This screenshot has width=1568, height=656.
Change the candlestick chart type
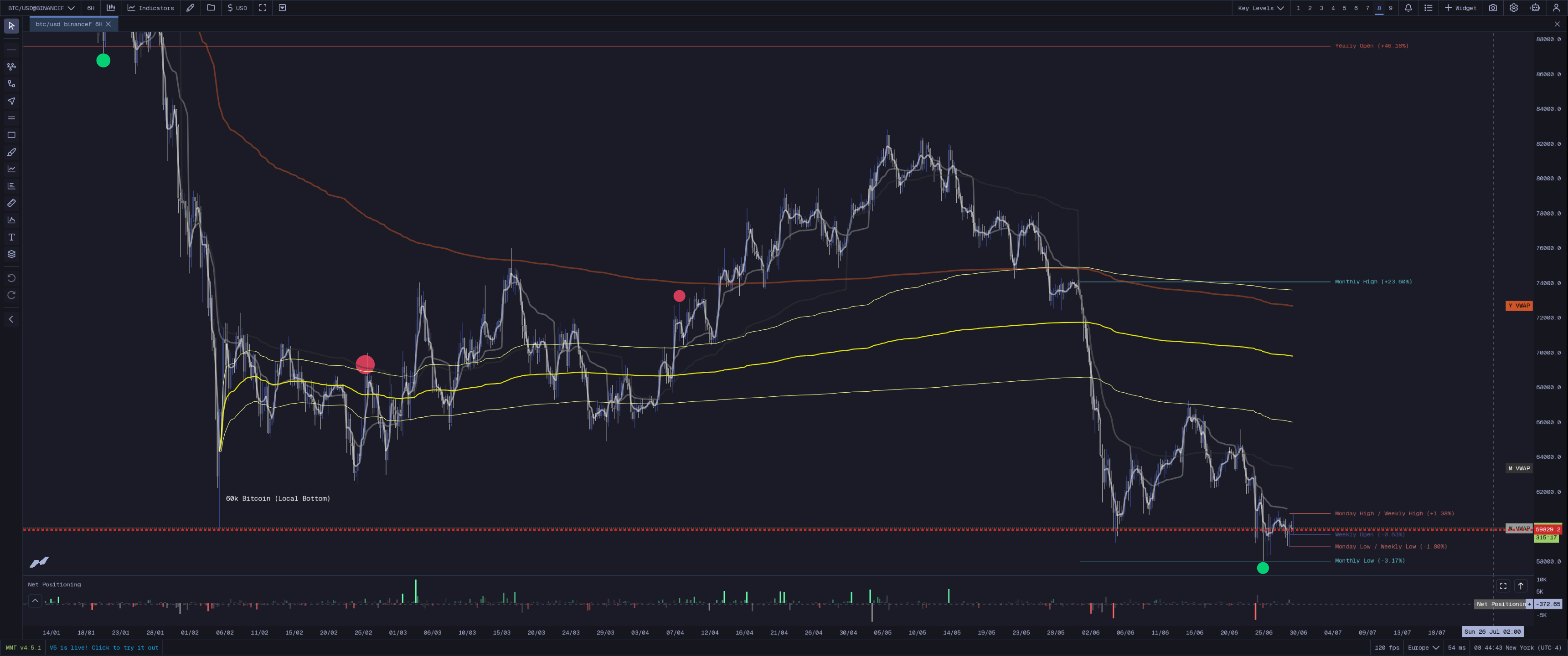pyautogui.click(x=111, y=8)
